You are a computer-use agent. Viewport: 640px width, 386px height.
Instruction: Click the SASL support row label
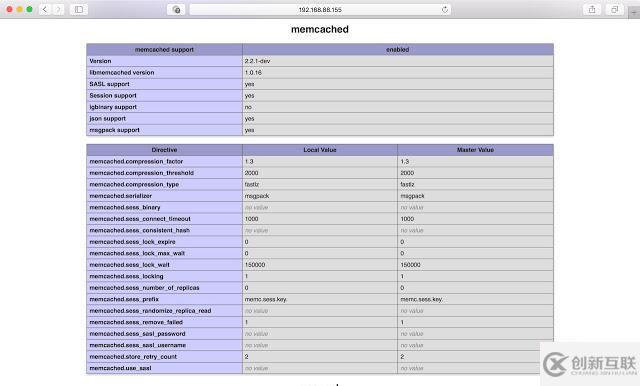tap(109, 84)
